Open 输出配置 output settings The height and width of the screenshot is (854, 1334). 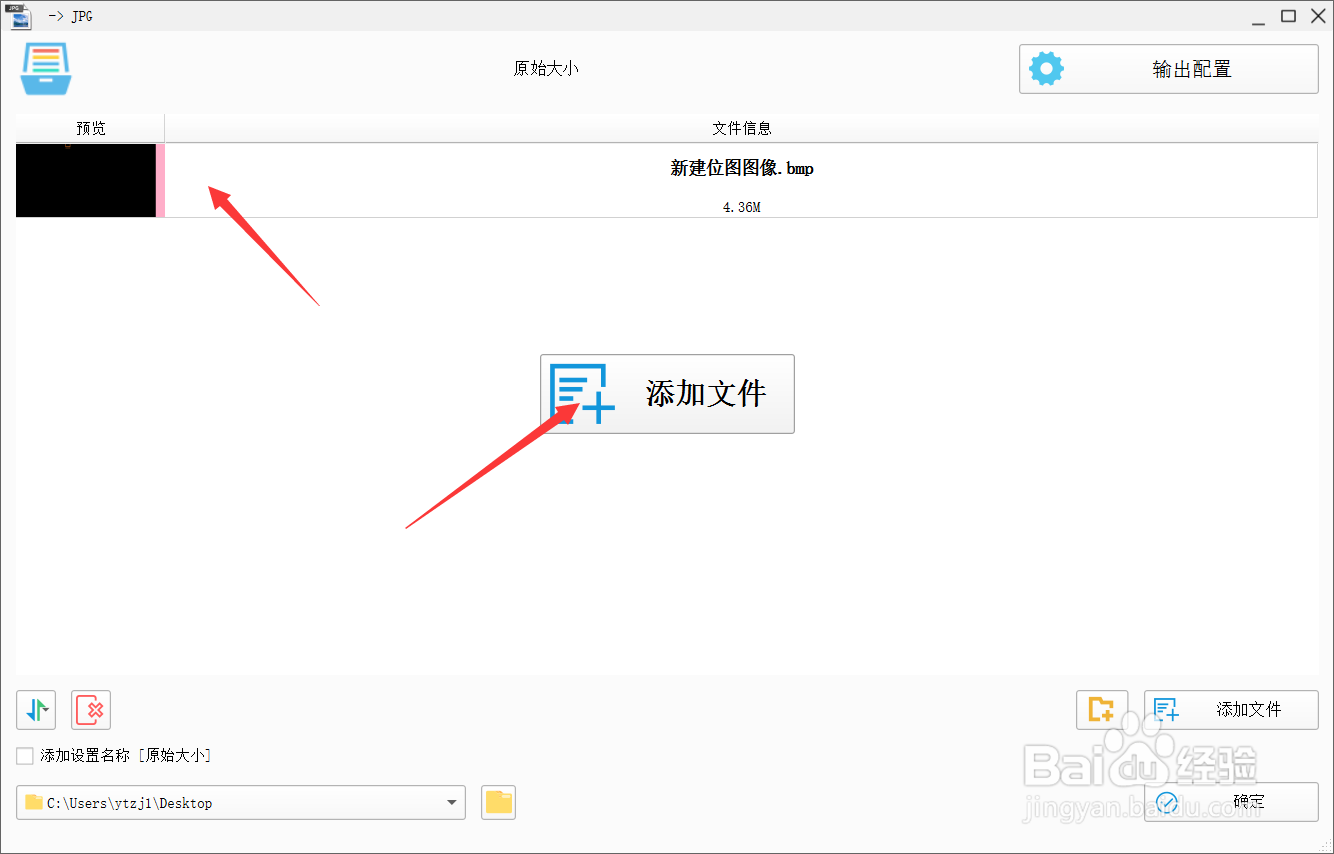point(1169,69)
